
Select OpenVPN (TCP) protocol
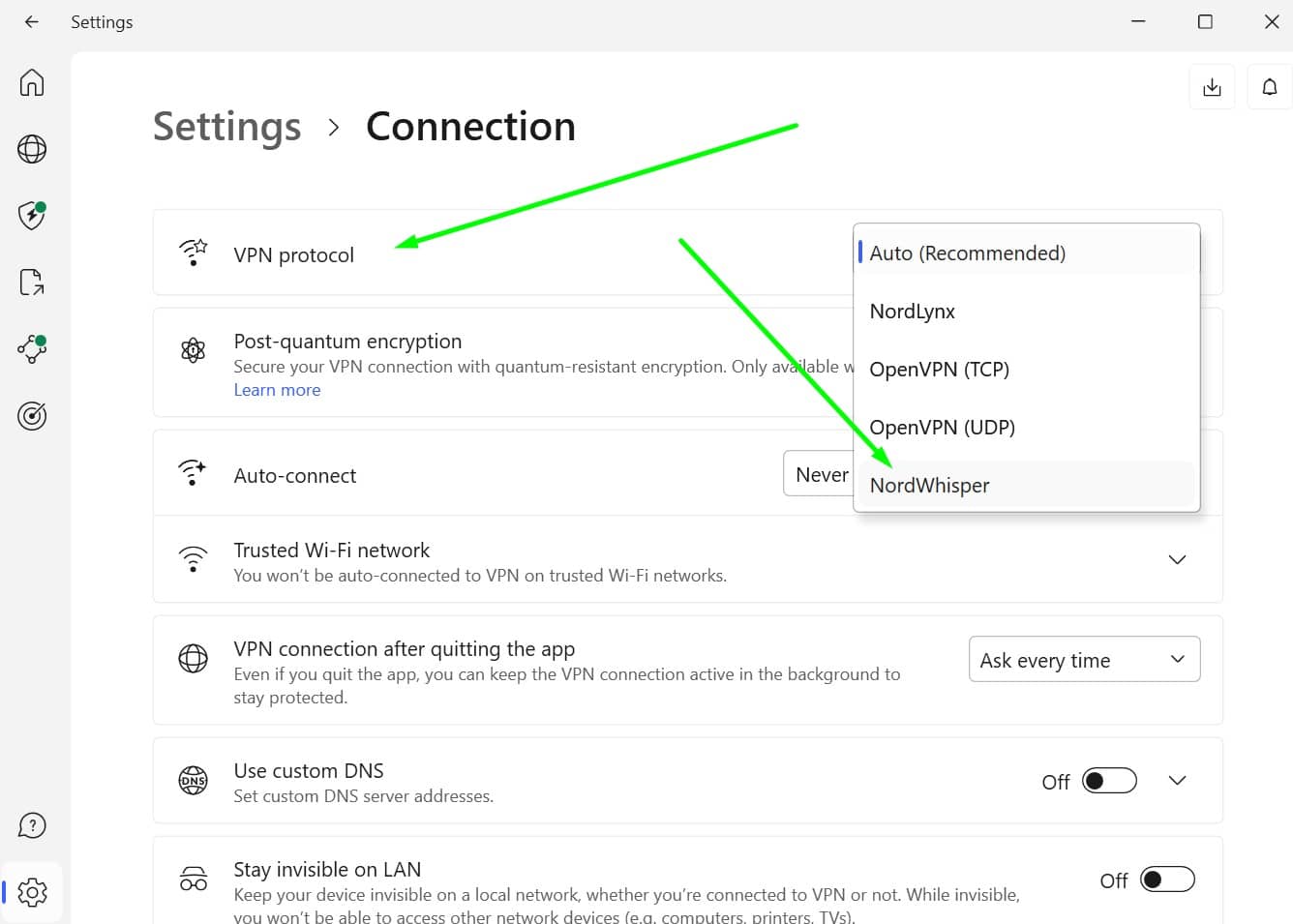1027,370
